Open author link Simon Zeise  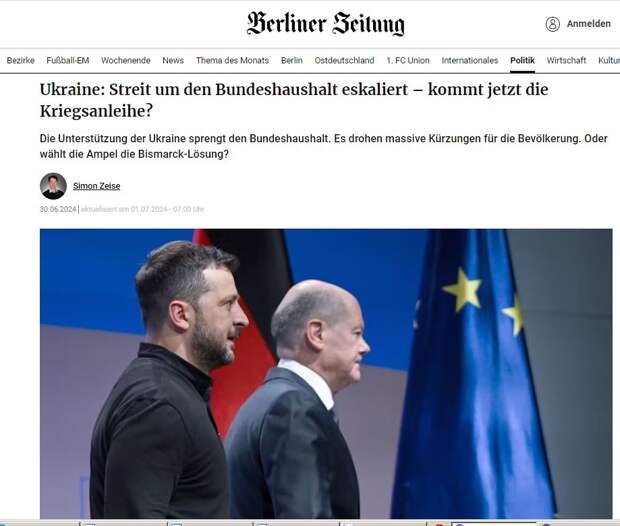pos(96,186)
